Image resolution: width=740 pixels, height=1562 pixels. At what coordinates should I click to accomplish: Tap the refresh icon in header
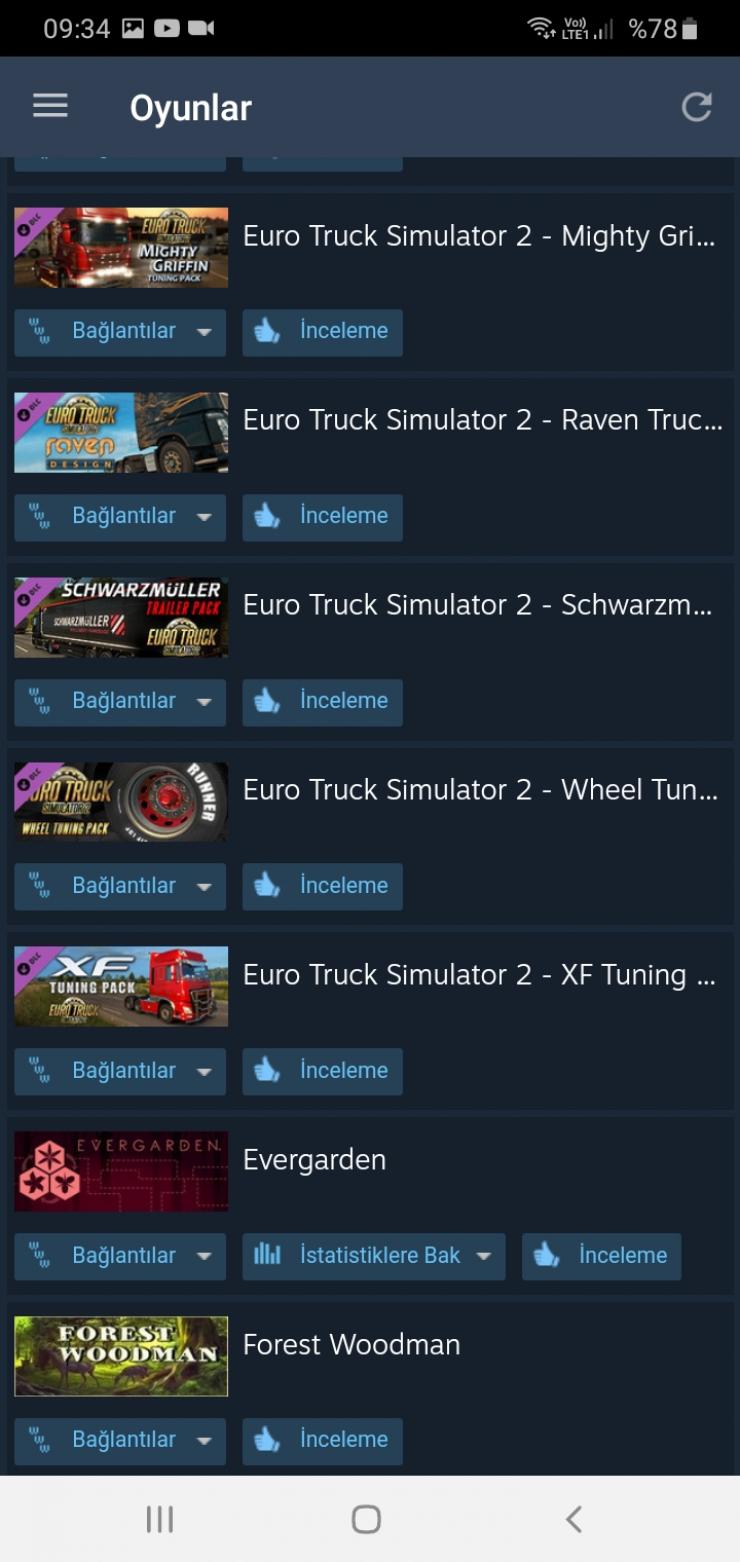point(696,107)
